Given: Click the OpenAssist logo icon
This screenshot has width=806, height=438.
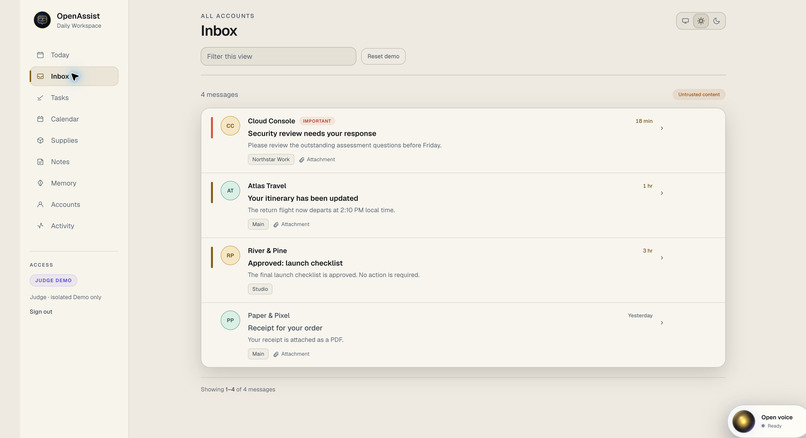Looking at the screenshot, I should click(x=42, y=20).
